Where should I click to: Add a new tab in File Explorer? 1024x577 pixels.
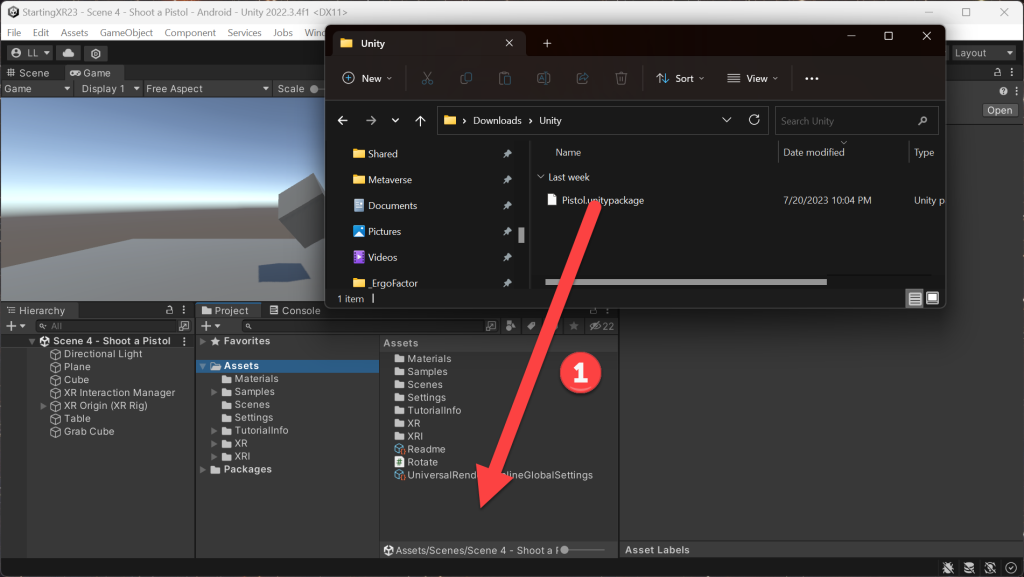tap(547, 43)
